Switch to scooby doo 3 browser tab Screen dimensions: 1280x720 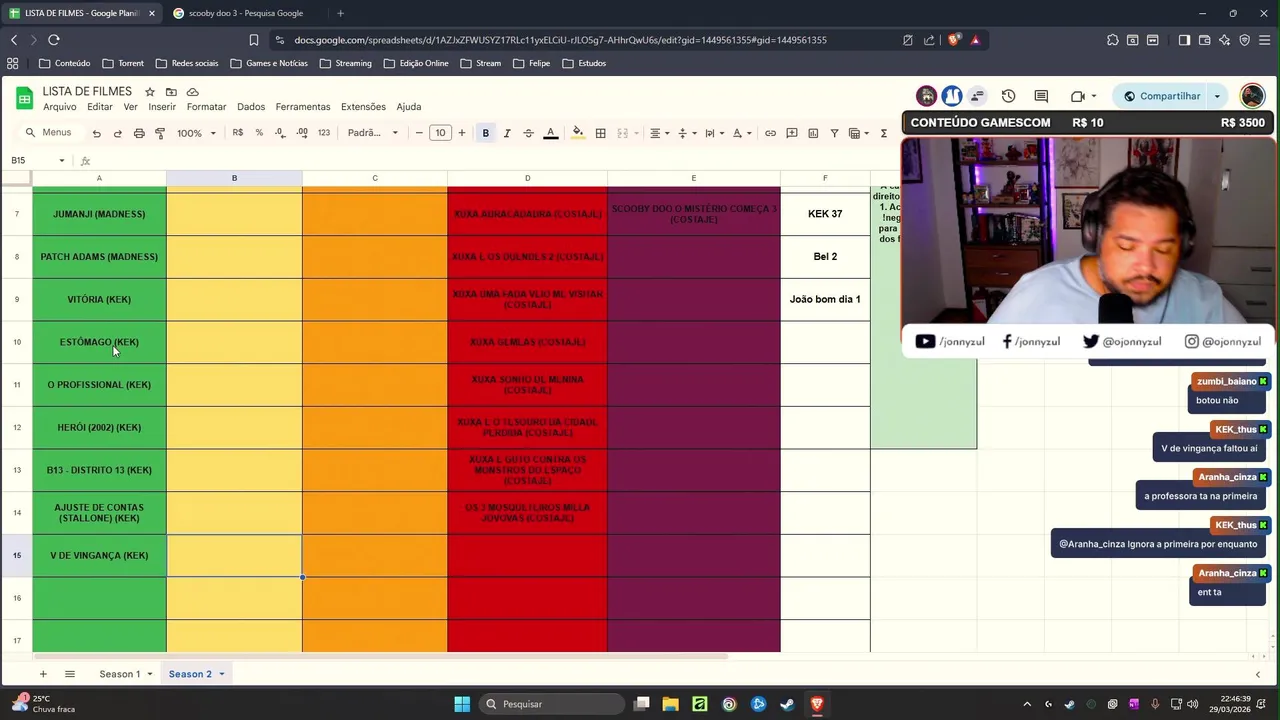pyautogui.click(x=245, y=13)
